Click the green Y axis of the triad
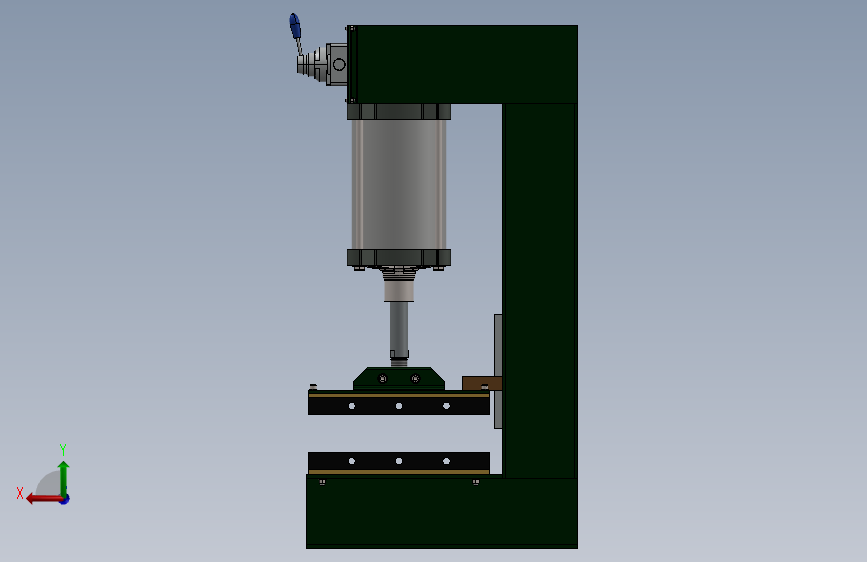867x562 pixels. tap(64, 479)
